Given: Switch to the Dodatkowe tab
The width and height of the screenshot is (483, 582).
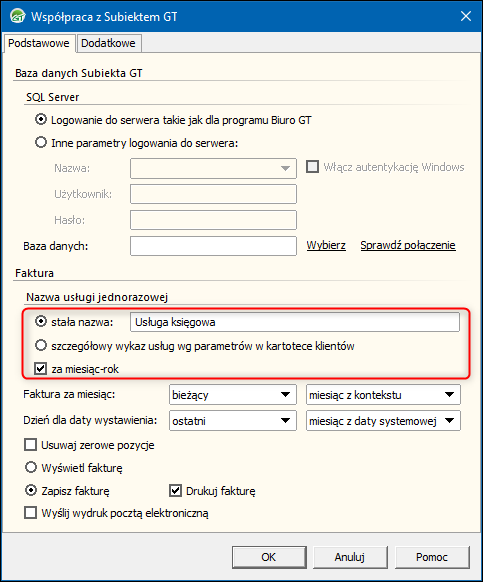Looking at the screenshot, I should [x=108, y=43].
